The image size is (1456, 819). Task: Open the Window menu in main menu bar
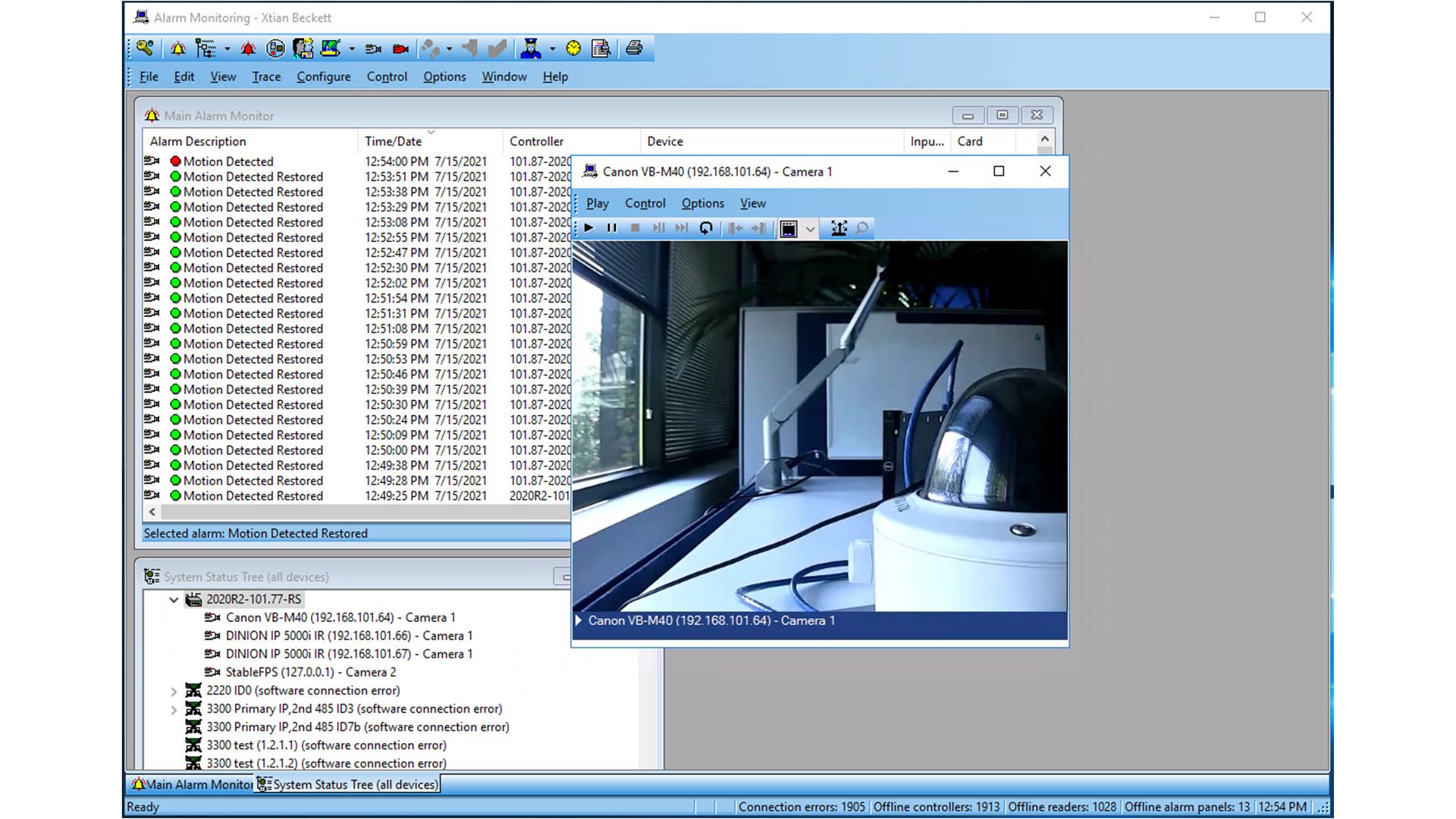pos(504,77)
